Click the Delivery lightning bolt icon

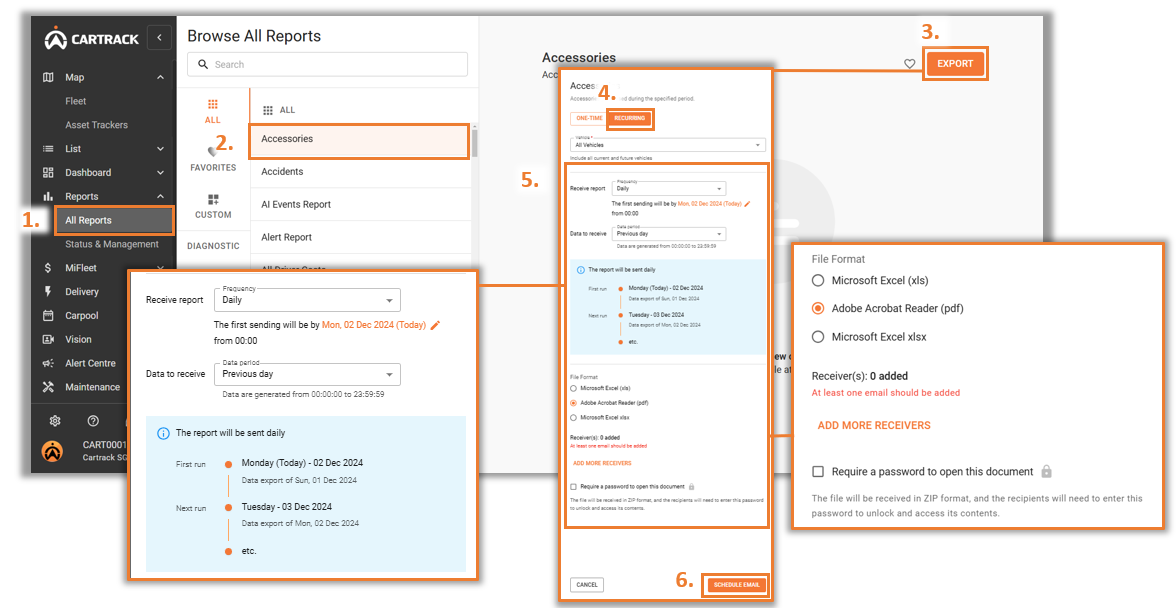48,292
